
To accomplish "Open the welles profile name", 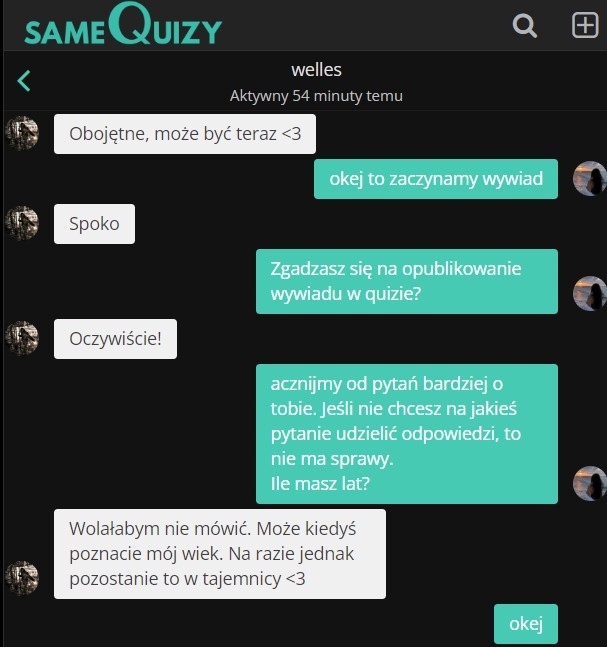I will coord(316,70).
